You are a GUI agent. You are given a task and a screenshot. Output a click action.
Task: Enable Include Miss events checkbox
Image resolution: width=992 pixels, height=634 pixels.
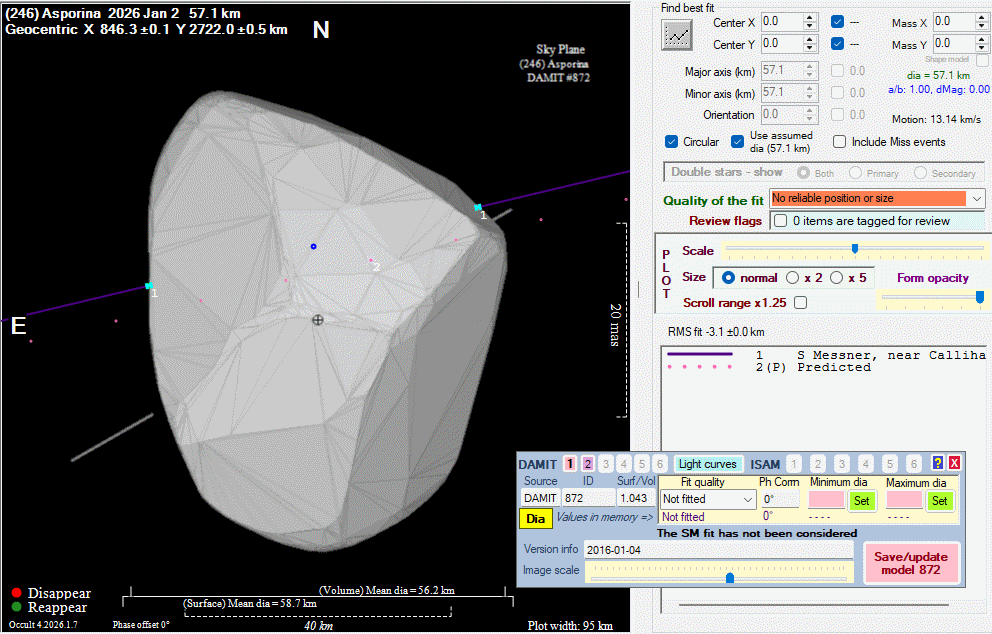pyautogui.click(x=840, y=142)
